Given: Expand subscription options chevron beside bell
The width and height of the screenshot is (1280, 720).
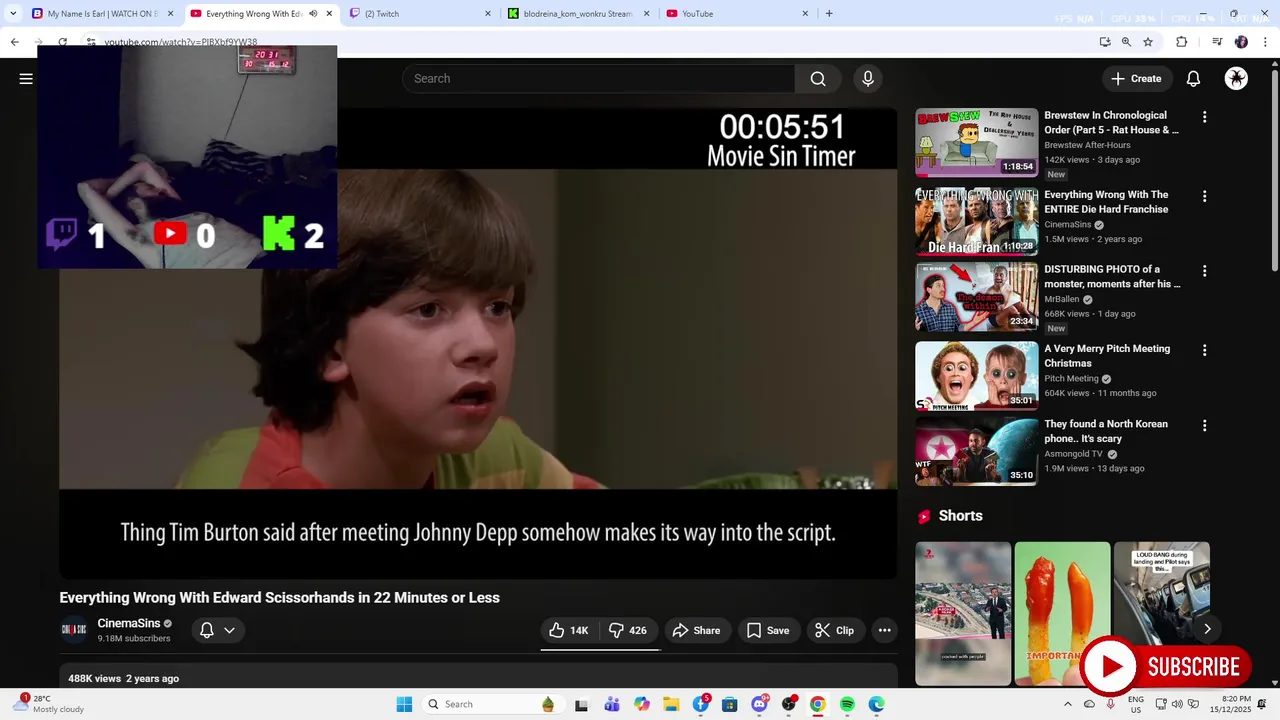Looking at the screenshot, I should 229,630.
